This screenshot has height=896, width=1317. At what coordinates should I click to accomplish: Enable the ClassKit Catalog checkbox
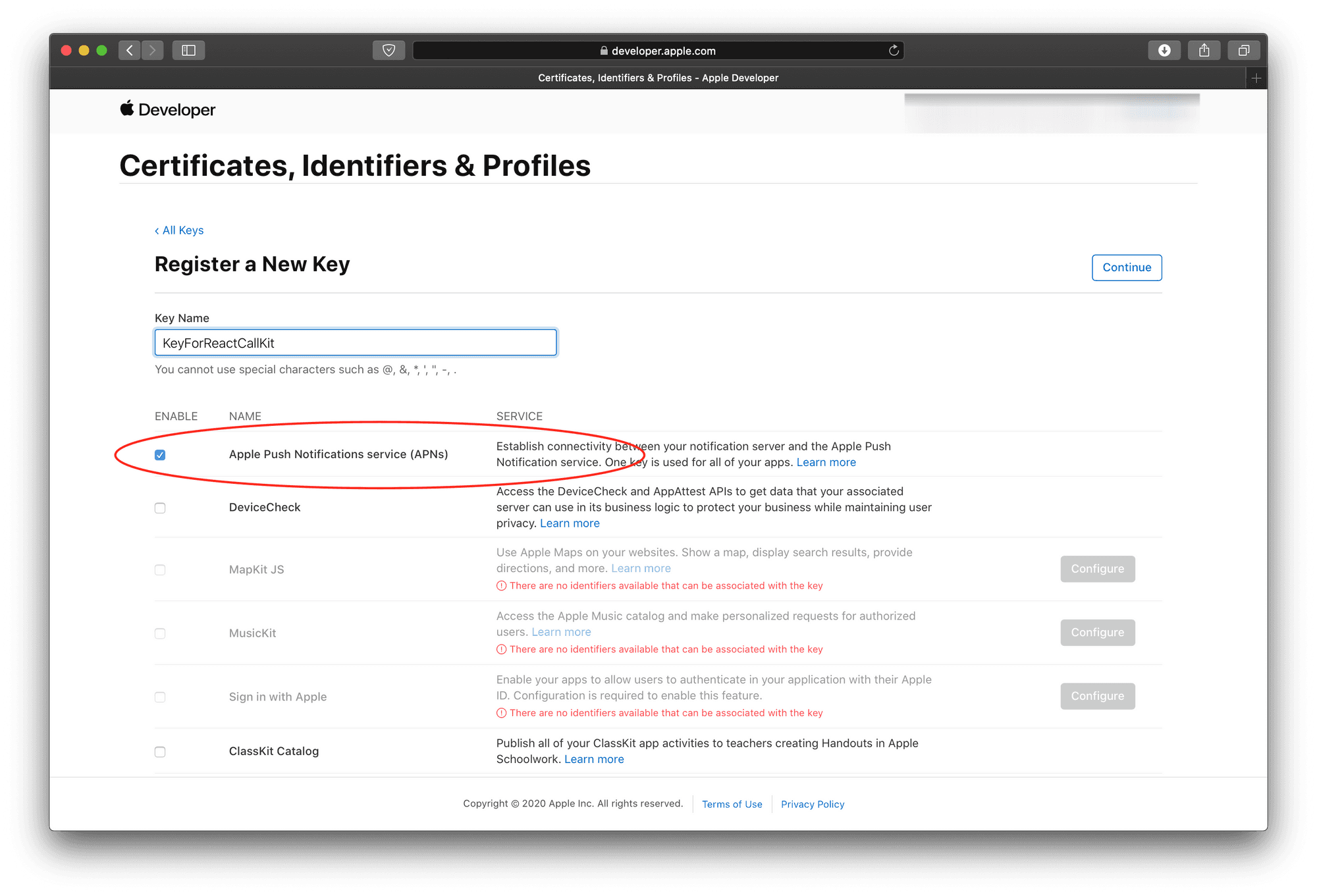click(160, 752)
